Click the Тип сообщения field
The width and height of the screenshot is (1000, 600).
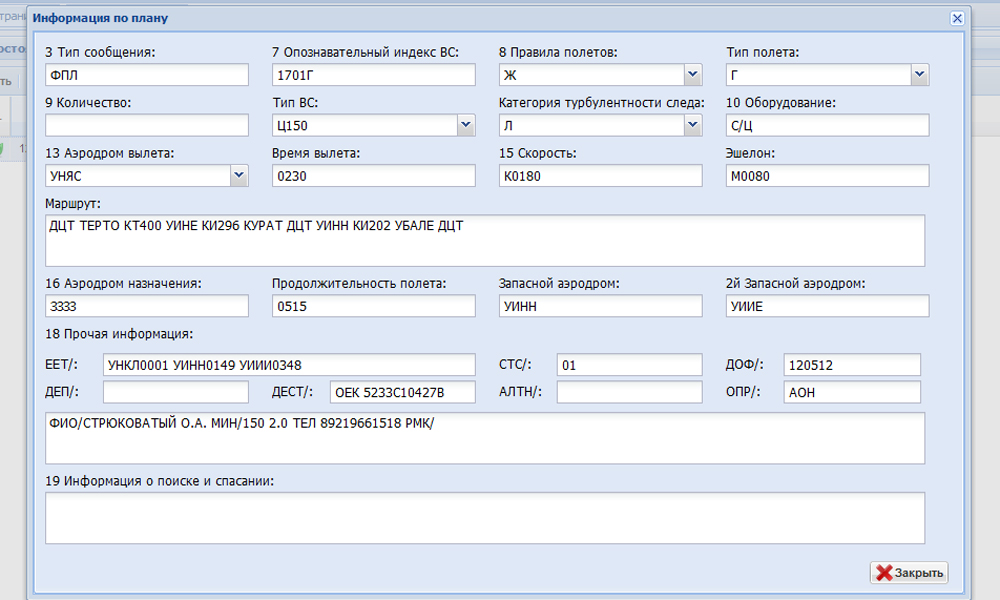click(146, 75)
